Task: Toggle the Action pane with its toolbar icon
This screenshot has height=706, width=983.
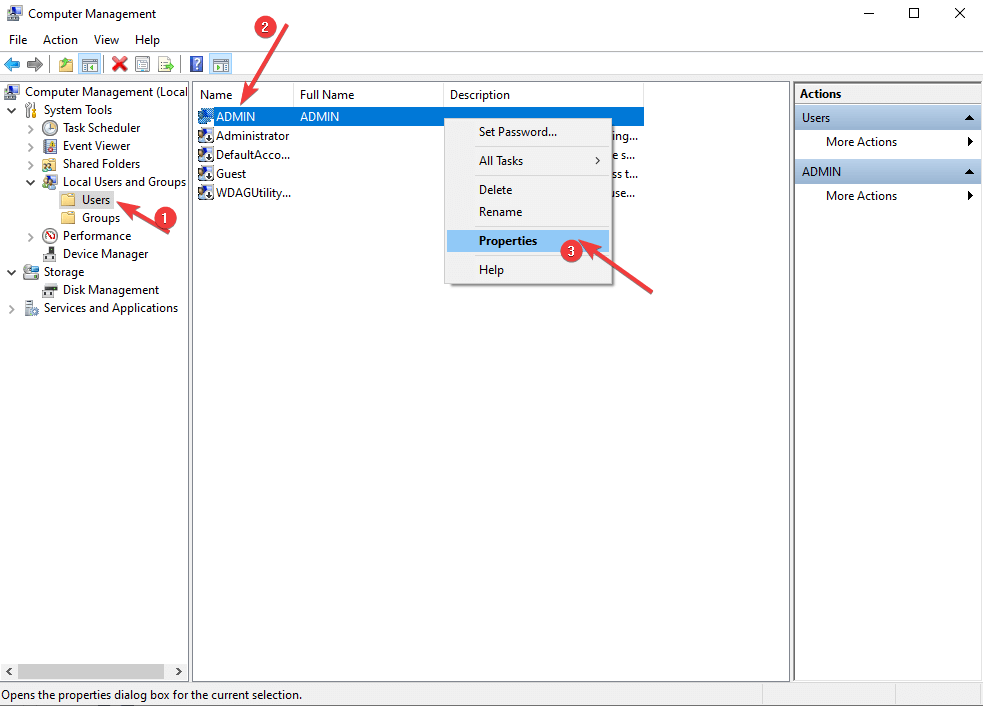Action: (x=220, y=64)
